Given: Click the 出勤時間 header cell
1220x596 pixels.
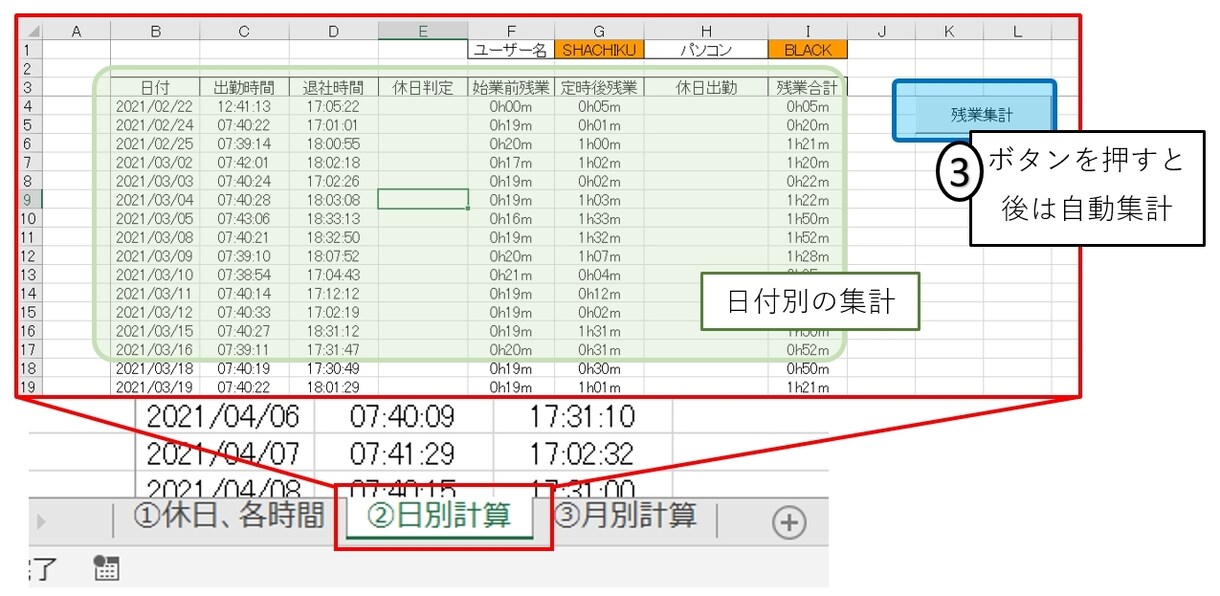Looking at the screenshot, I should (244, 87).
